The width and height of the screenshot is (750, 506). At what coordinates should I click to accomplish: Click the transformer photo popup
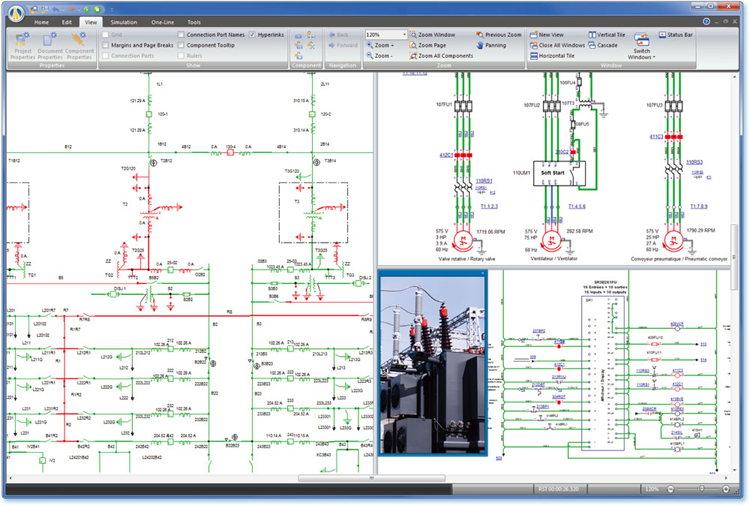pyautogui.click(x=432, y=363)
